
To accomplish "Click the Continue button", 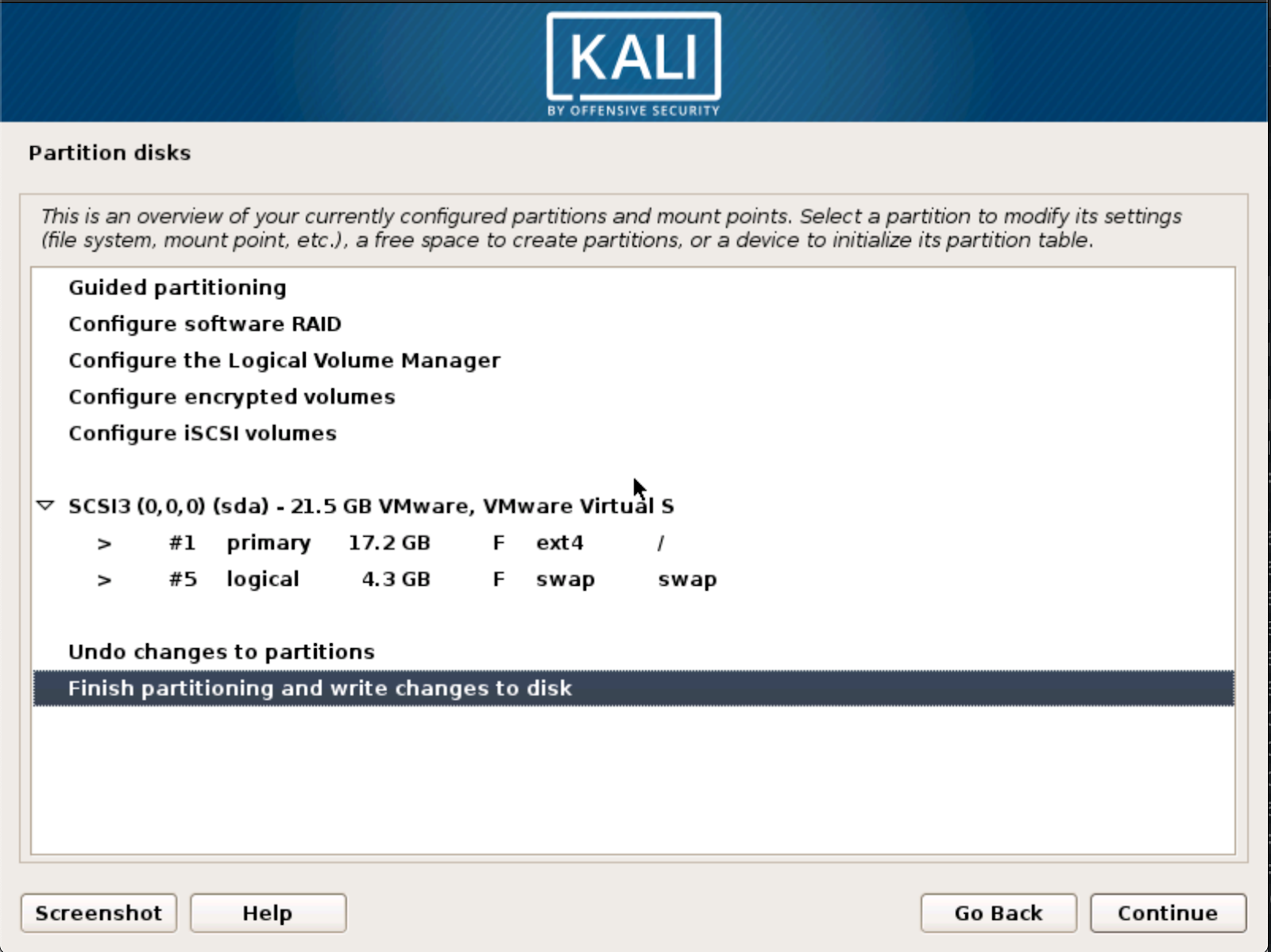I will tap(1168, 913).
